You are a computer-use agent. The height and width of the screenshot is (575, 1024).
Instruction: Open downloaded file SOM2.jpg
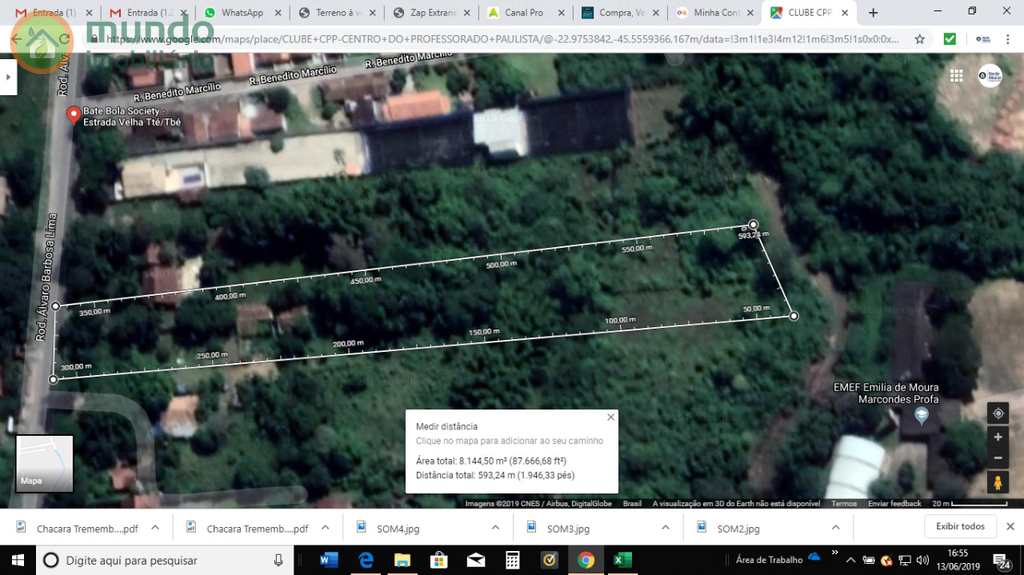pos(738,528)
